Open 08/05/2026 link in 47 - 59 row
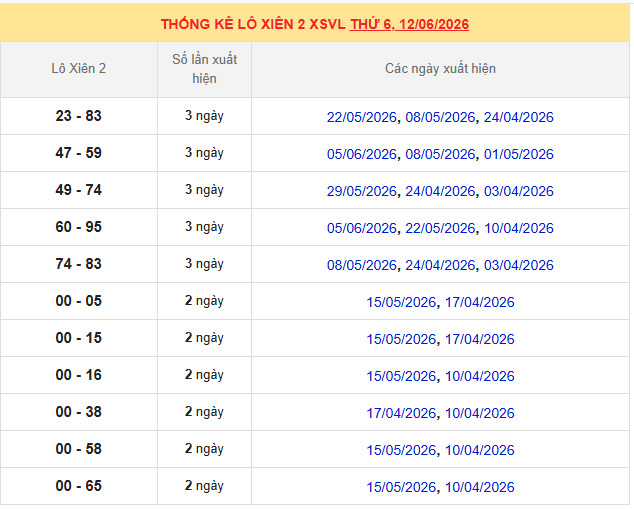634x509 pixels. (440, 154)
